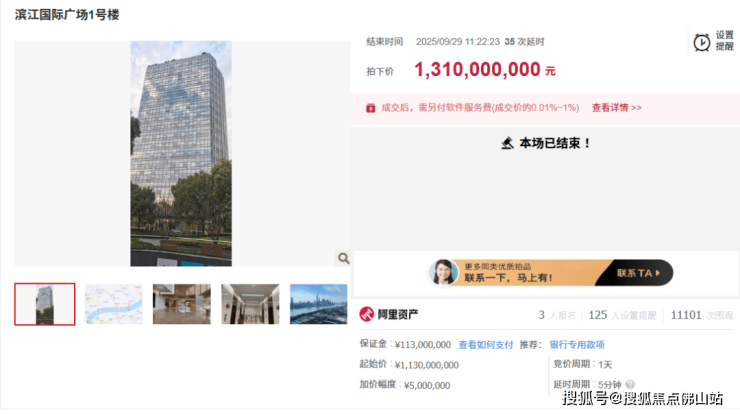Click the customer service avatar in banner
Image resolution: width=740 pixels, height=414 pixels.
[443, 273]
